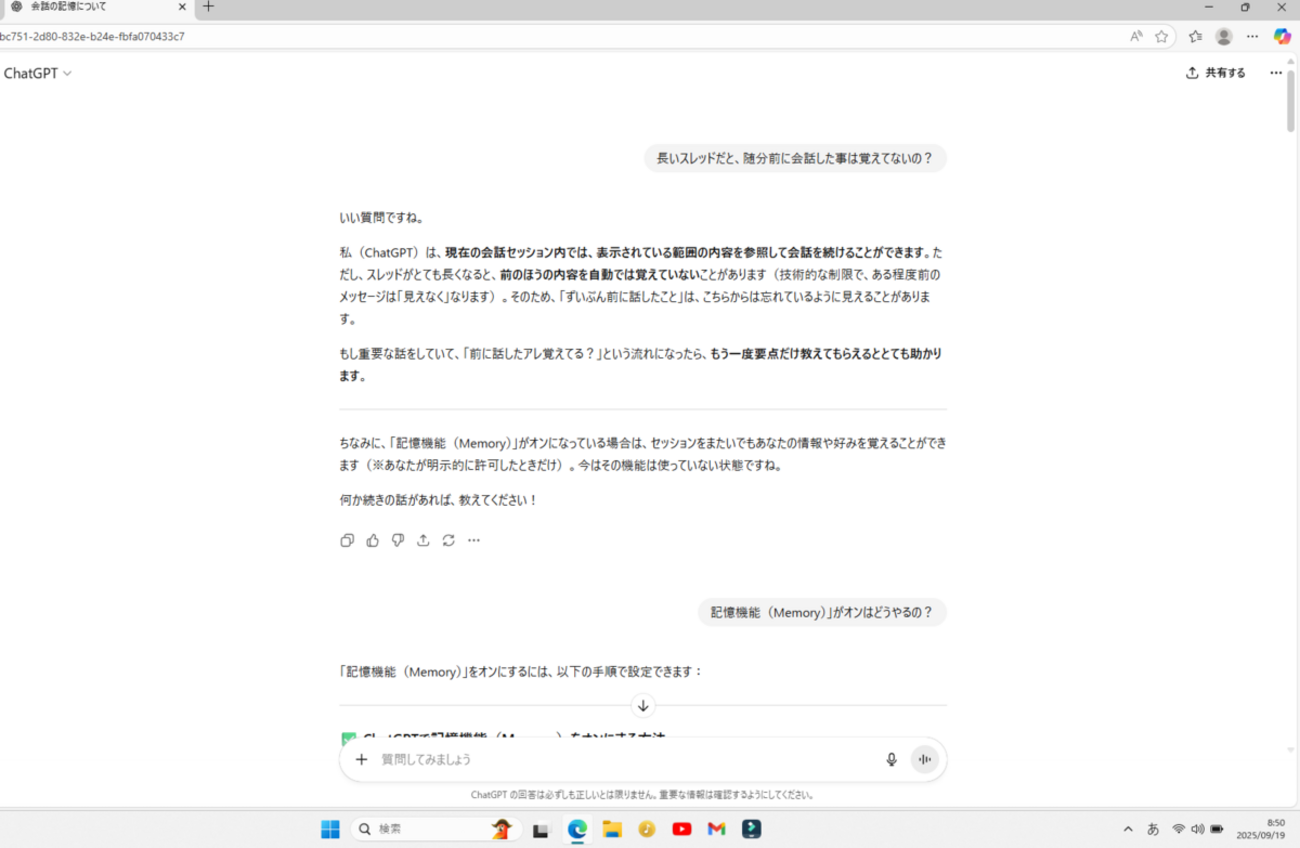Screen dimensions: 1300x848
Task: Open the yellow music app on taskbar
Action: [647, 829]
